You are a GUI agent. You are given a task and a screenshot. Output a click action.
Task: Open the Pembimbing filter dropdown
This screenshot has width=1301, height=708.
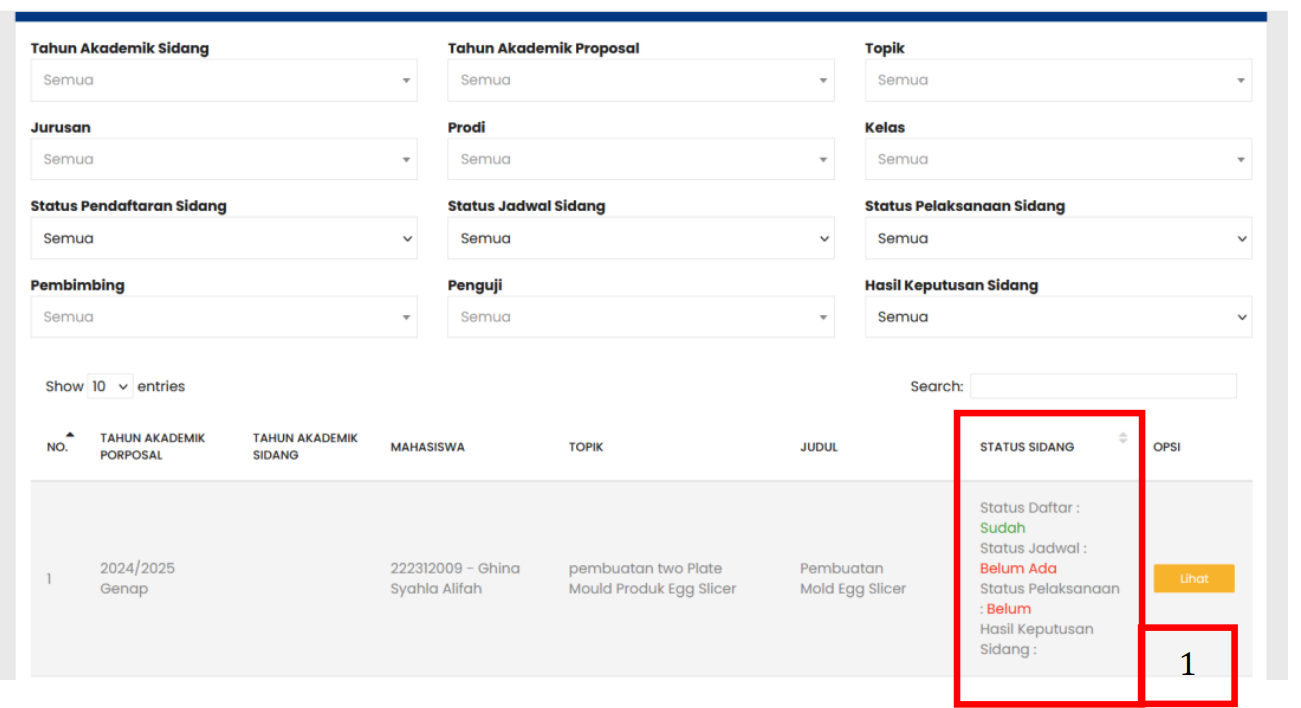click(x=223, y=317)
